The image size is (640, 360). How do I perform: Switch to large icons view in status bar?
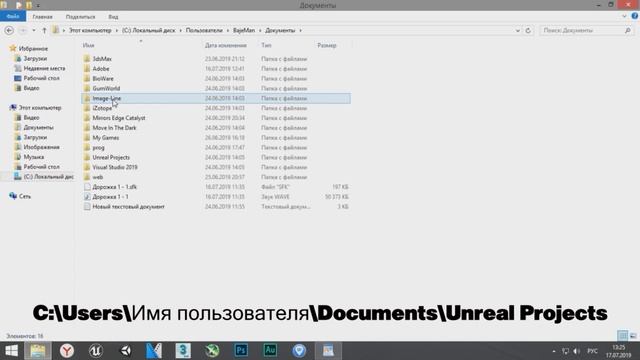click(x=633, y=336)
